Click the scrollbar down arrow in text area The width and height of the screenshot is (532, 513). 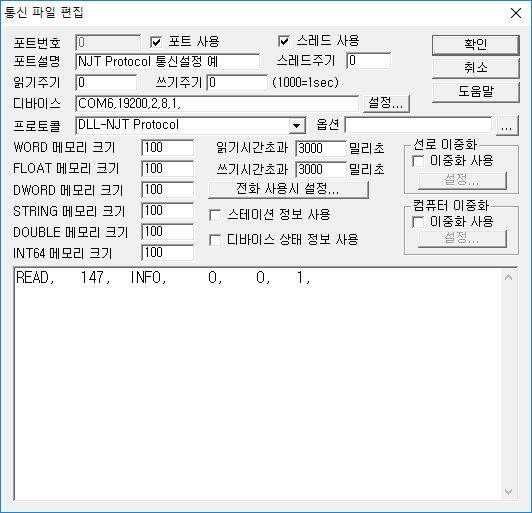tap(508, 492)
